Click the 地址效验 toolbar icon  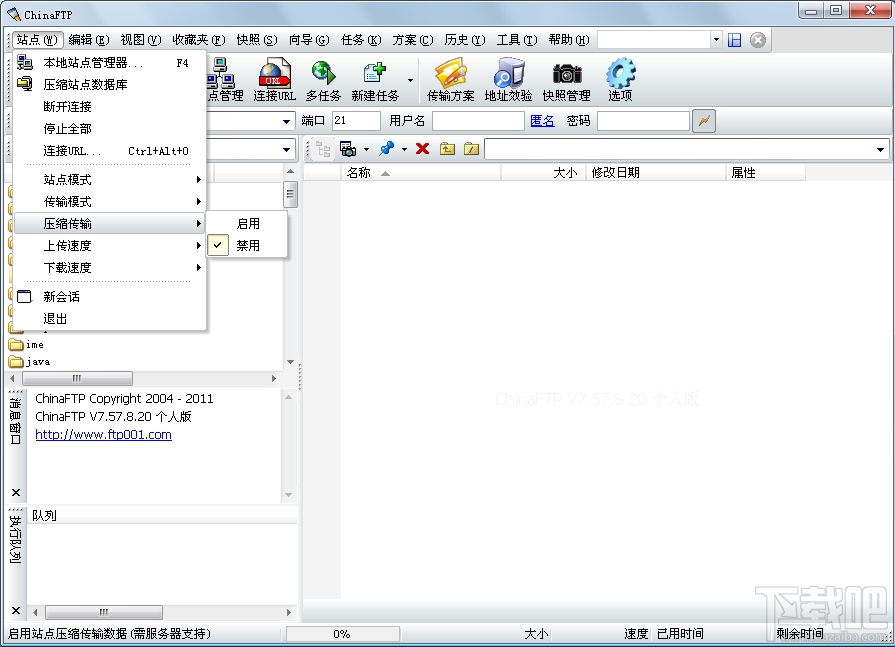(x=508, y=80)
